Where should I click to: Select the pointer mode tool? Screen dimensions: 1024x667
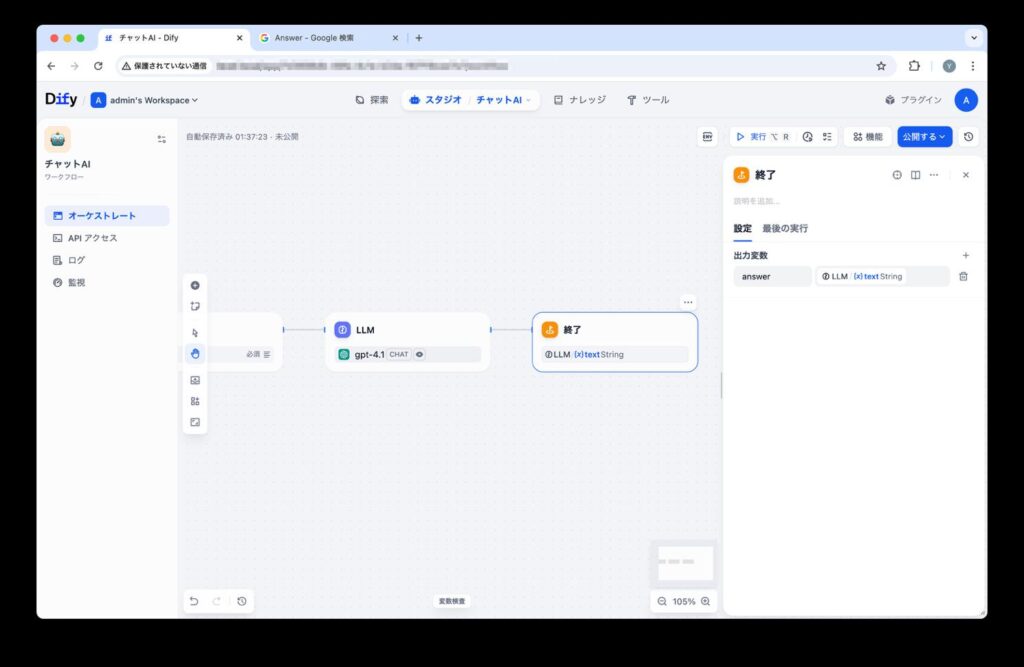point(195,333)
